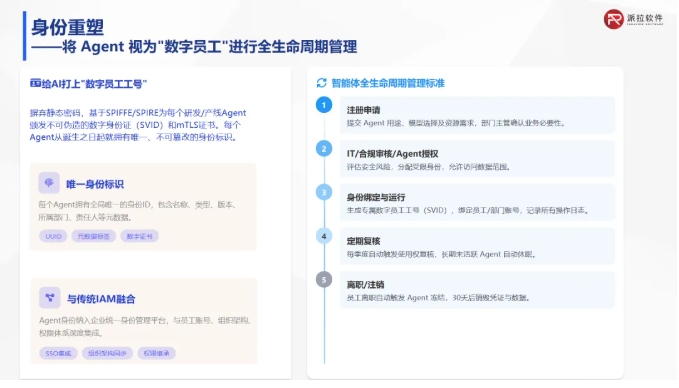679x388 pixels.
Task: Click the 组织架构同步 tag
Action: [107, 353]
